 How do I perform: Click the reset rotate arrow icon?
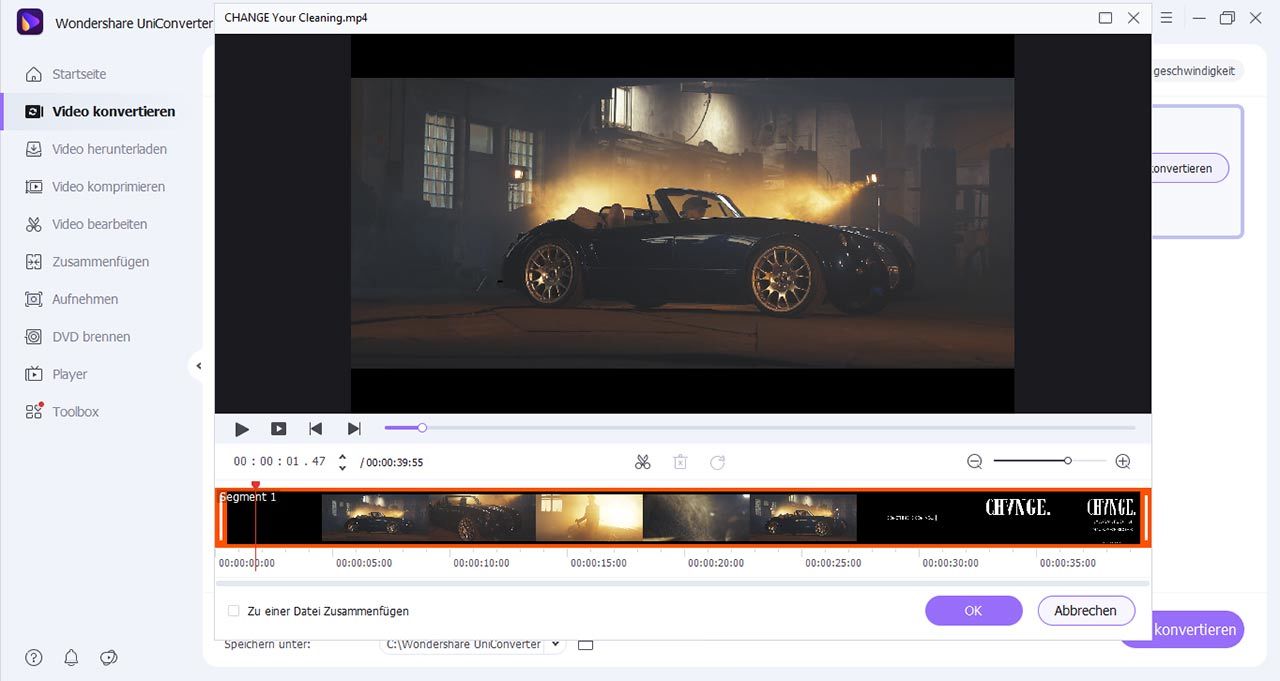[x=717, y=462]
